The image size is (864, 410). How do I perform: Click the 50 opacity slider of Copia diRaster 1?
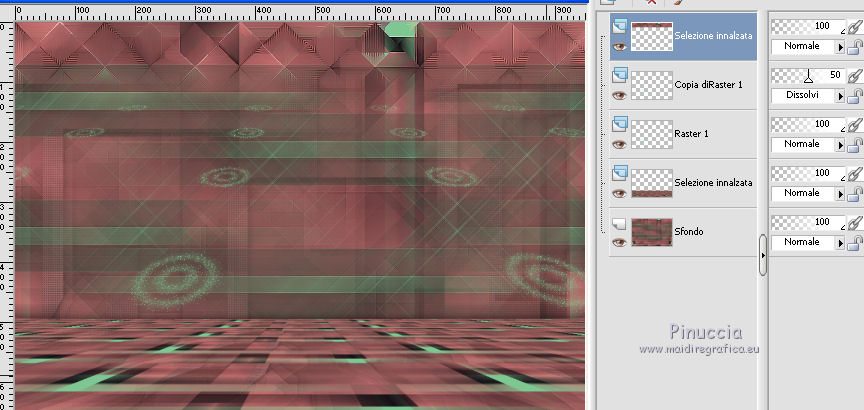(x=808, y=75)
